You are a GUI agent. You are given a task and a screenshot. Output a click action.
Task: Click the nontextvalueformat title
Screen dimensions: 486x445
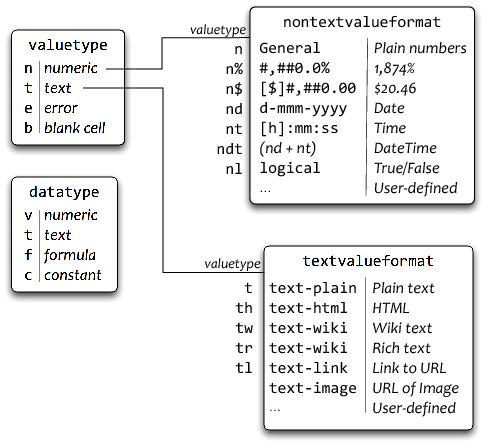pos(362,22)
